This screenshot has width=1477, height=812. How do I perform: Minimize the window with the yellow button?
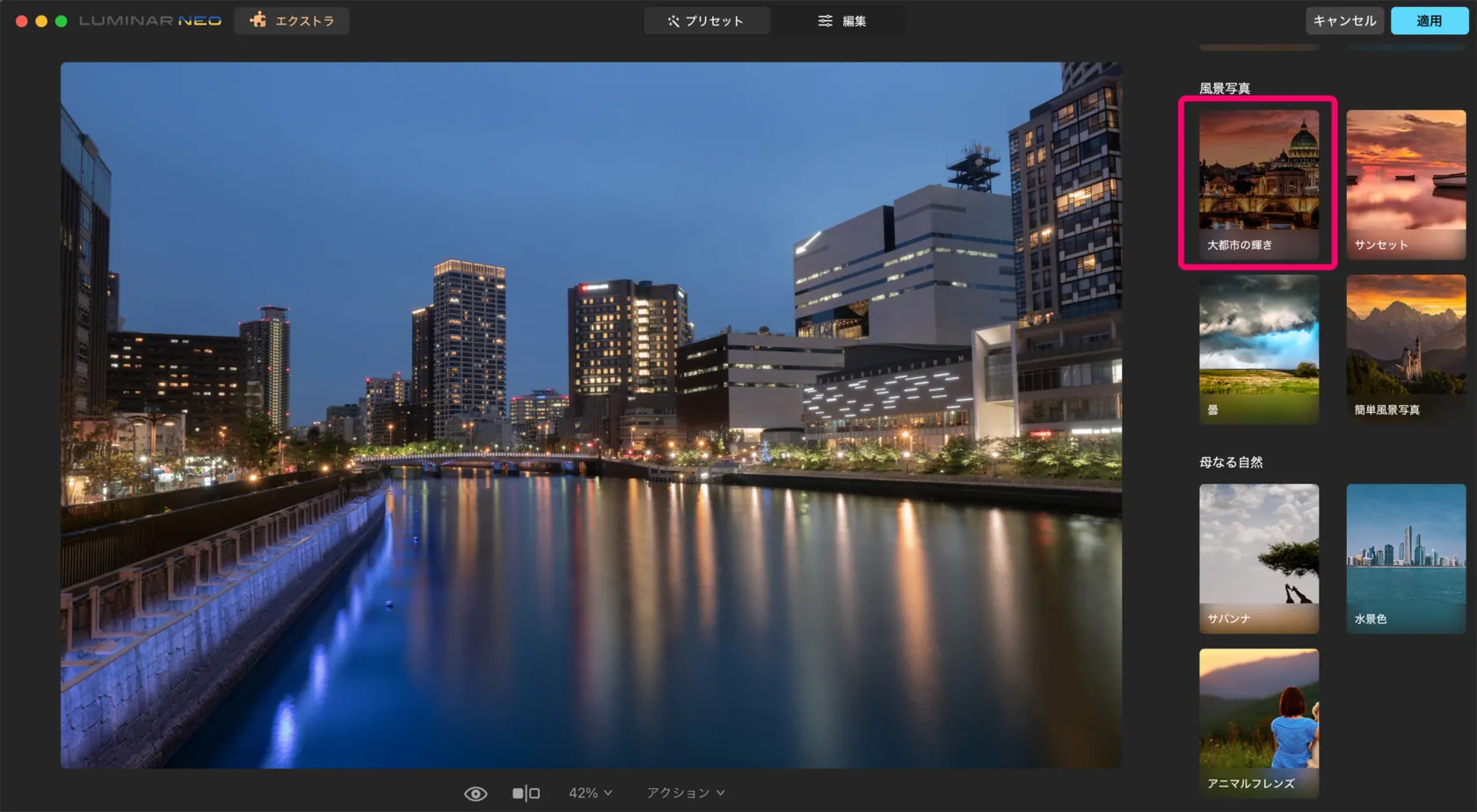41,20
